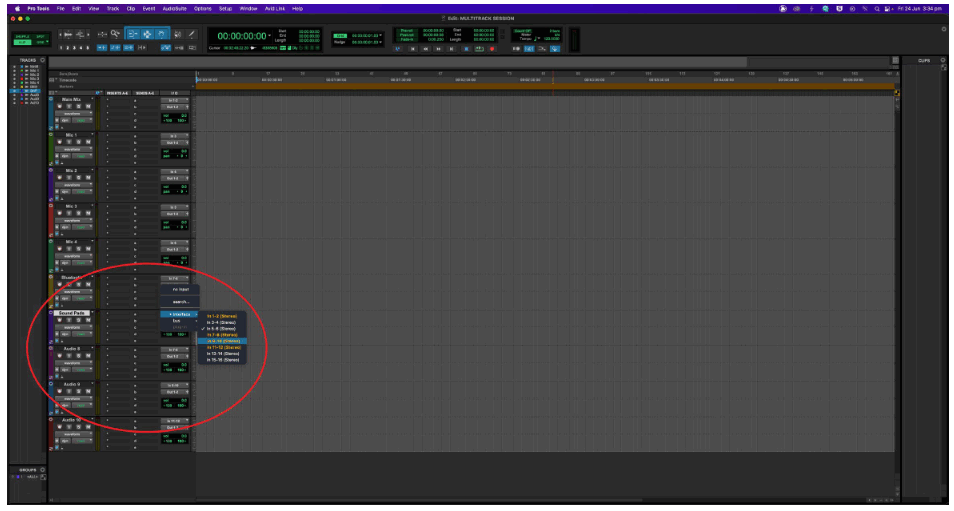The image size is (954, 511).
Task: Open the AudioSuite menu
Action: click(175, 9)
